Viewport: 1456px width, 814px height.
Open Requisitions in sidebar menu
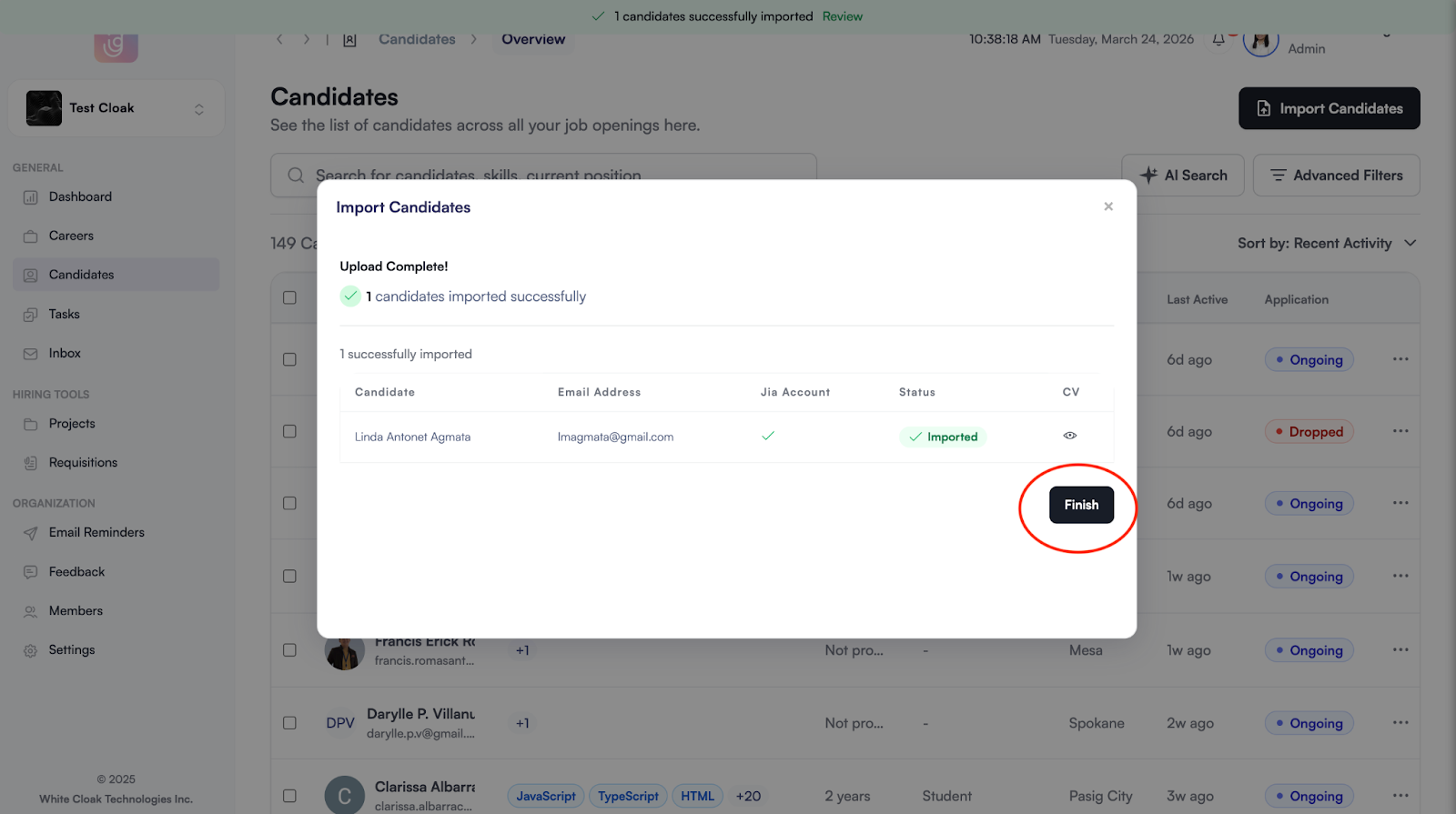click(83, 463)
